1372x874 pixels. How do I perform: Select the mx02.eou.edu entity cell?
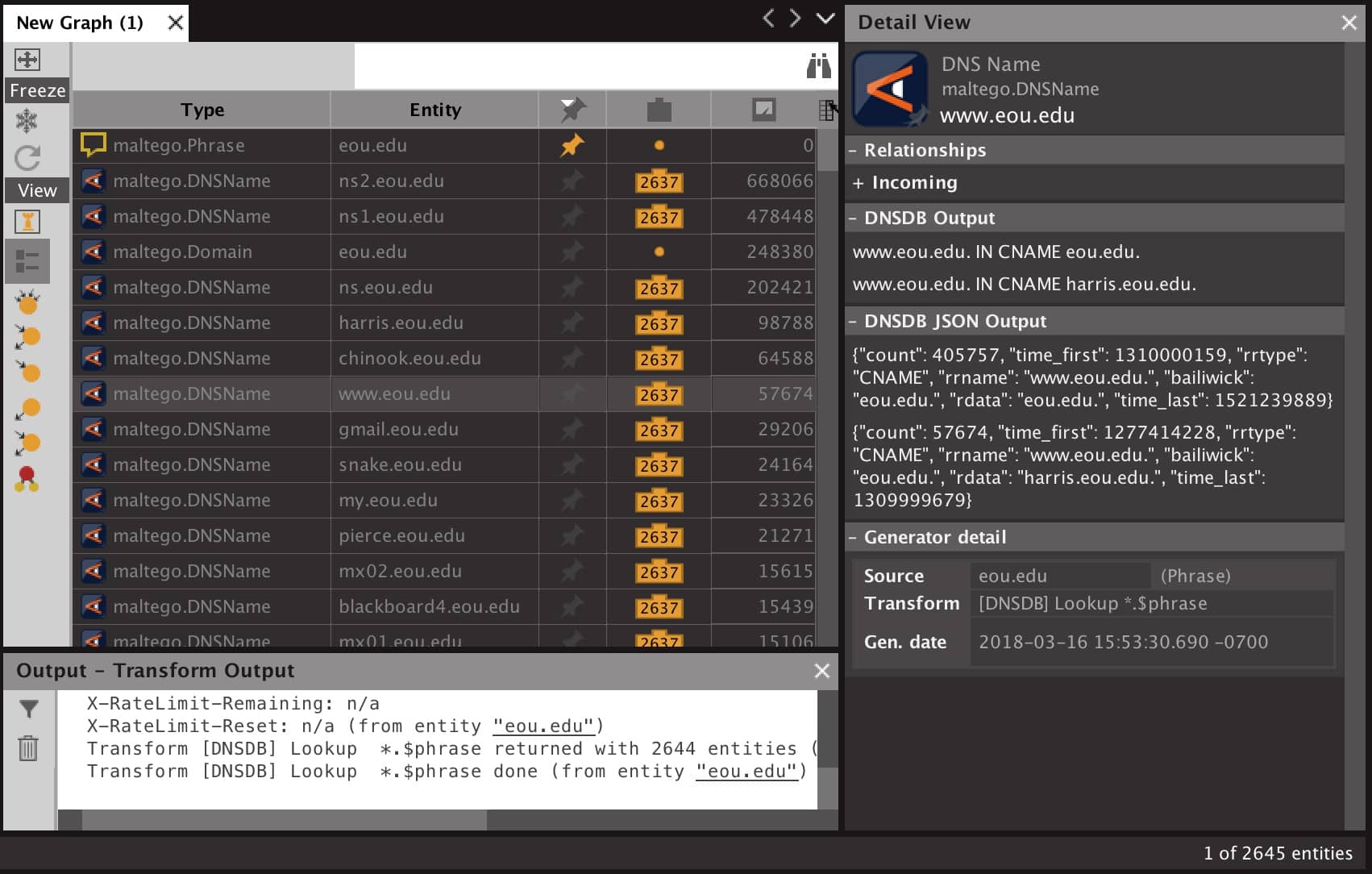pos(434,571)
